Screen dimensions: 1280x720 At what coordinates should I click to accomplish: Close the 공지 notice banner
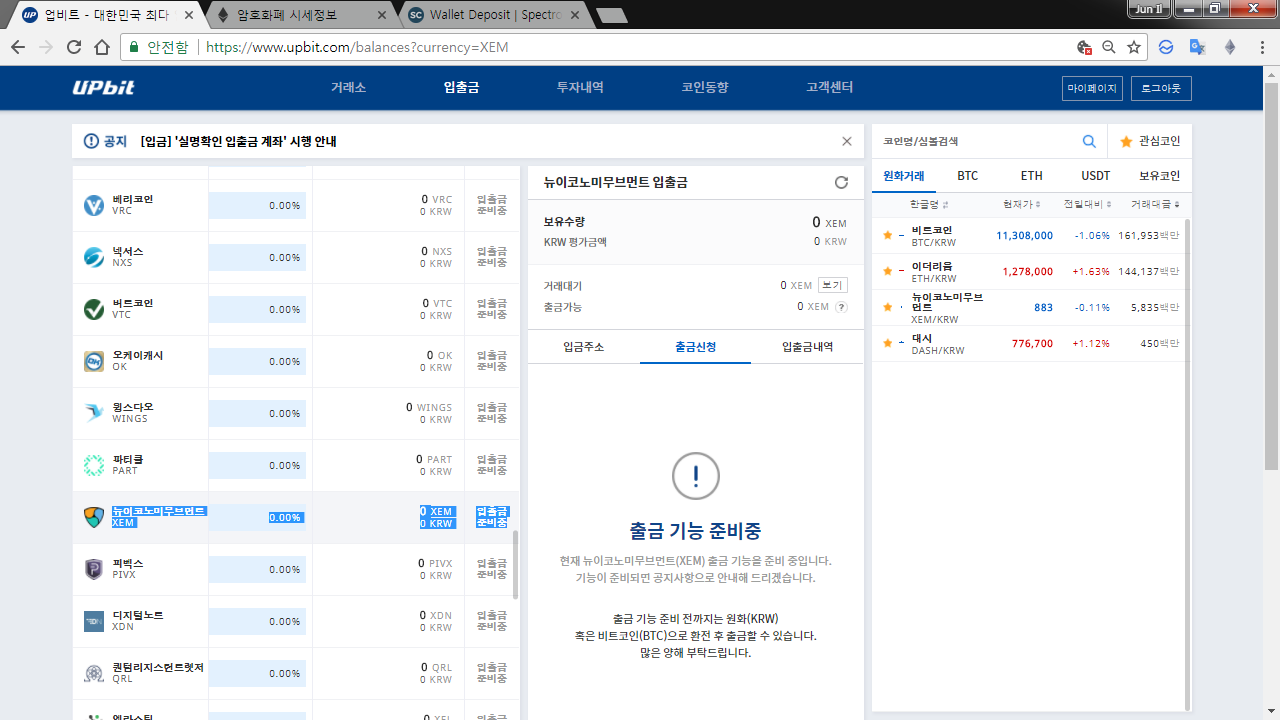click(847, 142)
